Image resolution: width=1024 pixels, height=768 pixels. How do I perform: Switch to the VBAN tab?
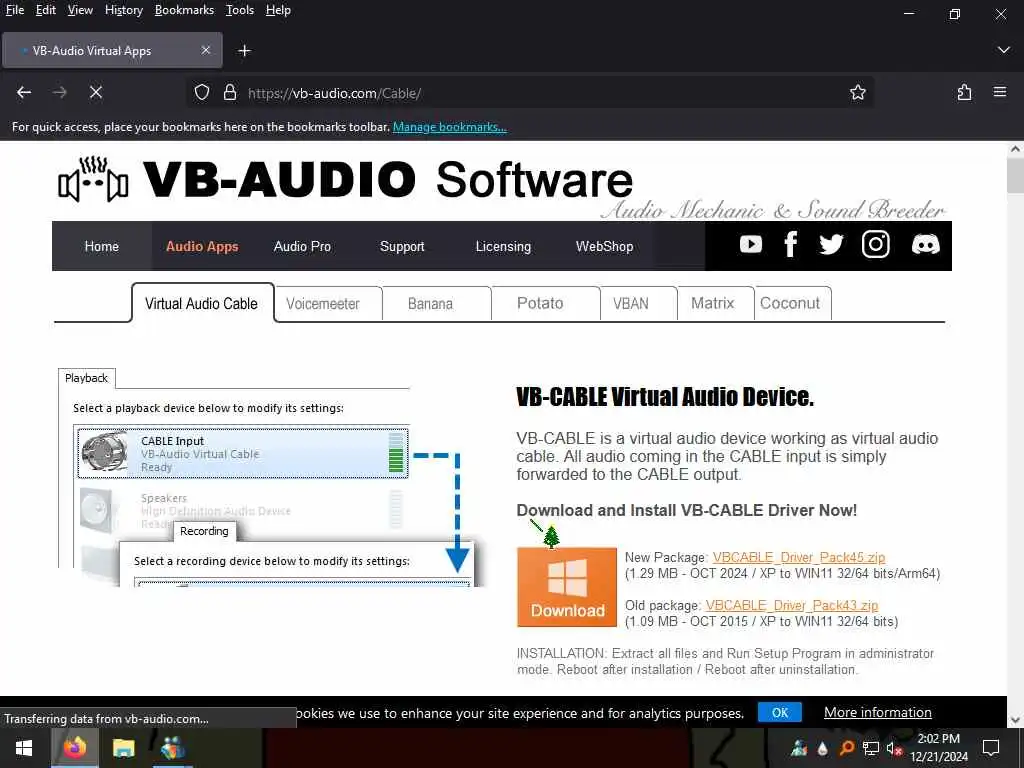click(x=631, y=304)
